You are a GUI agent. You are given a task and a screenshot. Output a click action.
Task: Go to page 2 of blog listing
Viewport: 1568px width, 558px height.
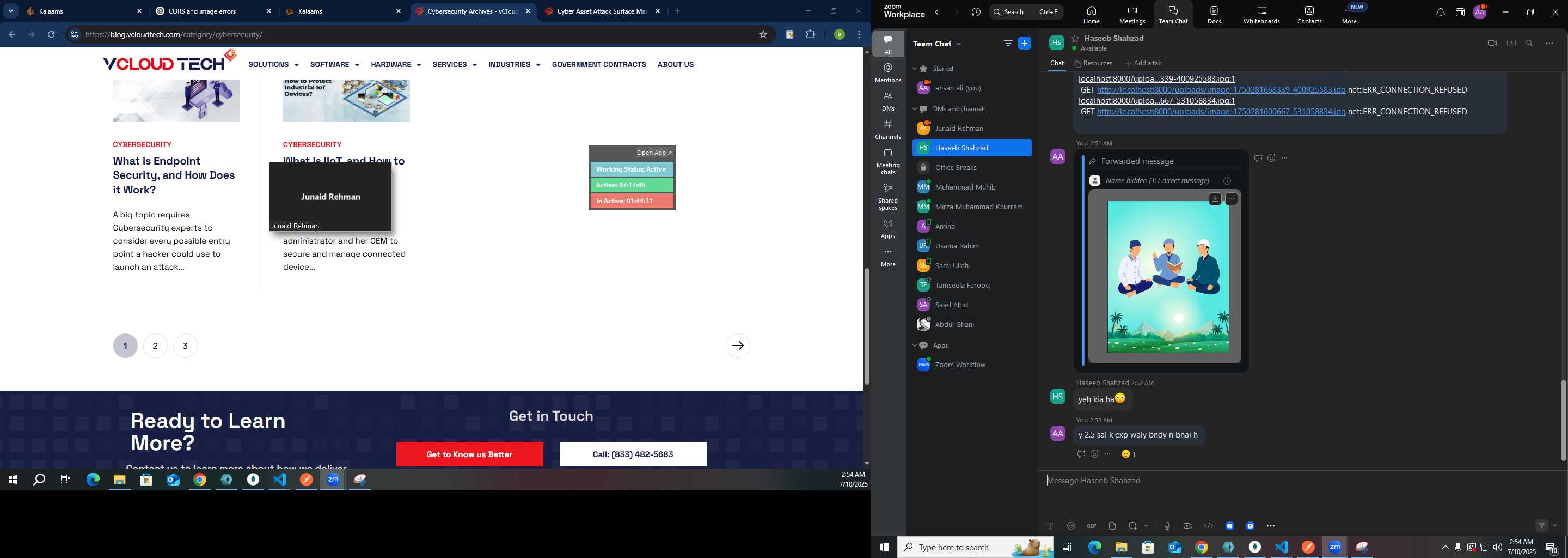click(x=155, y=346)
